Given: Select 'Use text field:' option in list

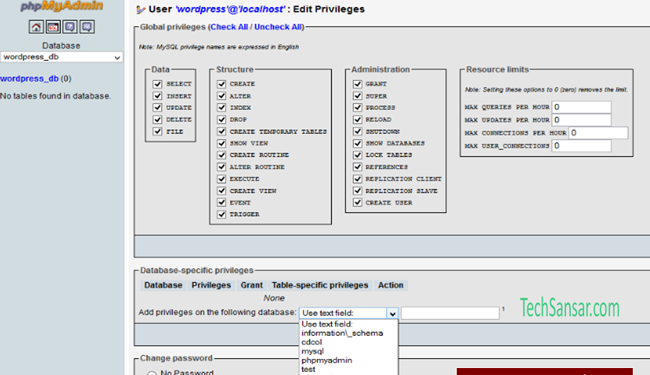Looking at the screenshot, I should (348, 324).
